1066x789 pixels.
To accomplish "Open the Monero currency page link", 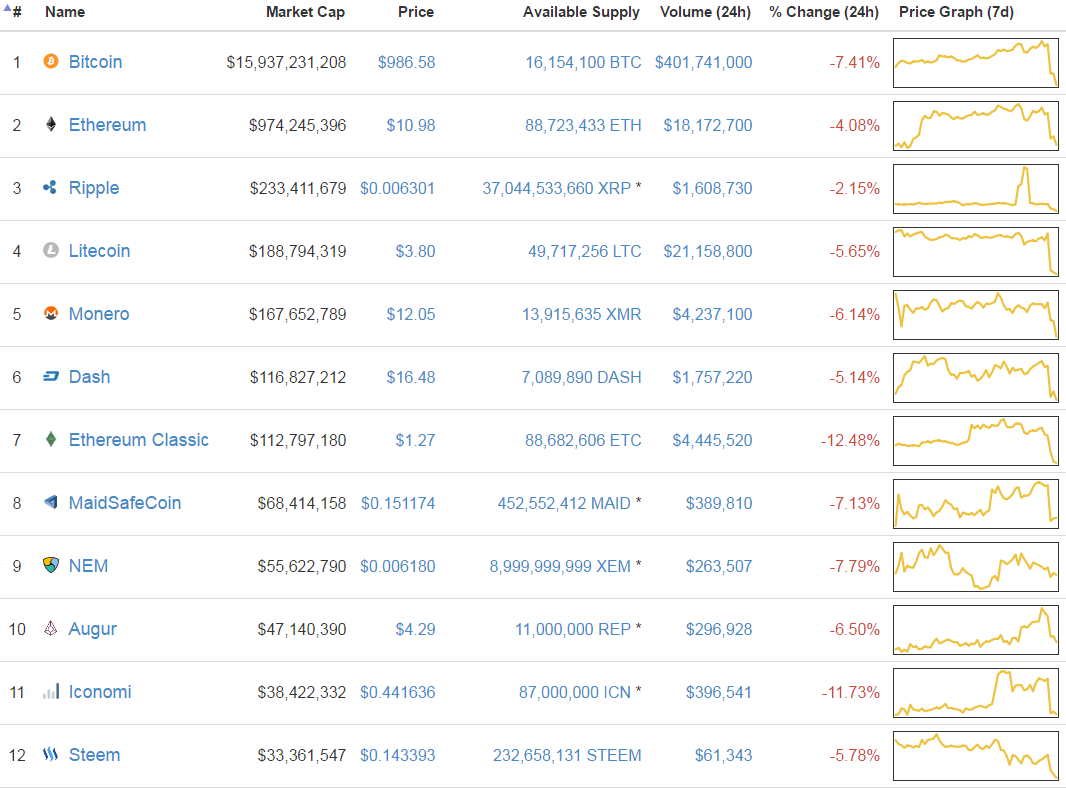I will [99, 314].
